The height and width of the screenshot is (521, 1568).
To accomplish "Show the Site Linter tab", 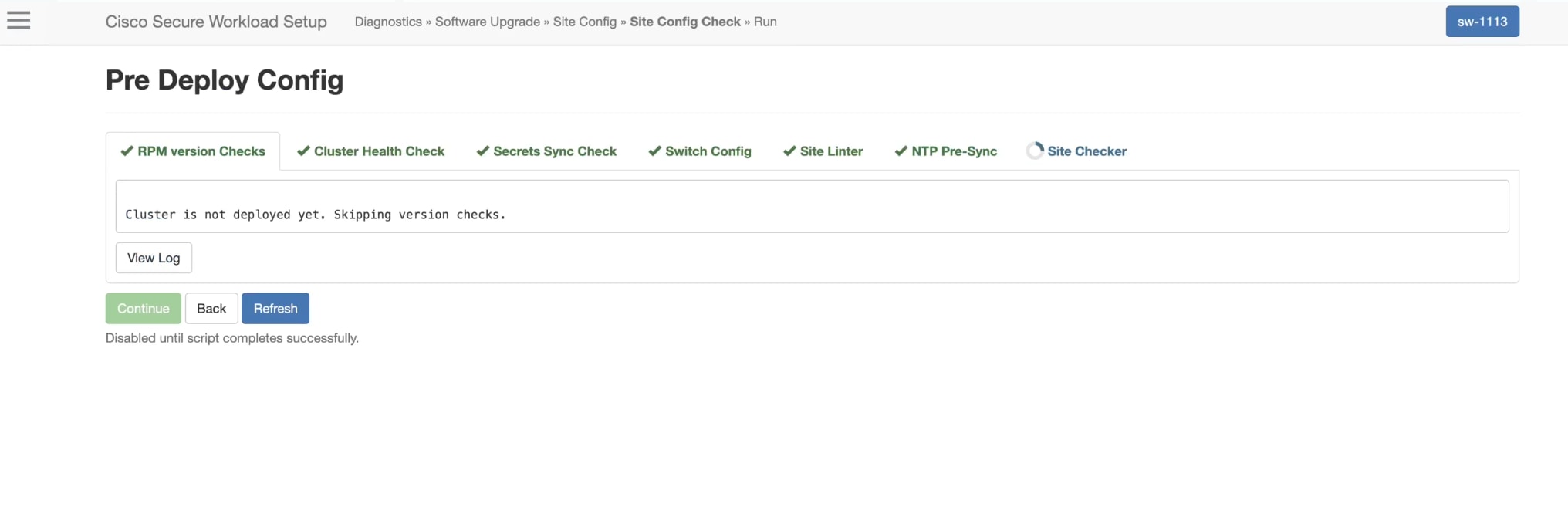I will coord(831,151).
